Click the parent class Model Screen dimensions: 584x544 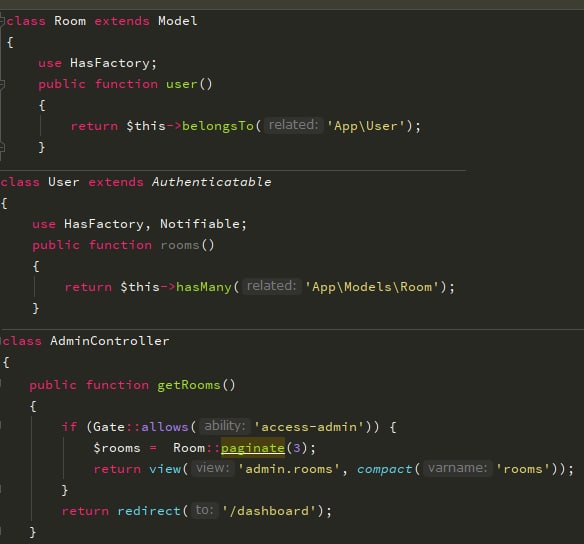point(178,21)
